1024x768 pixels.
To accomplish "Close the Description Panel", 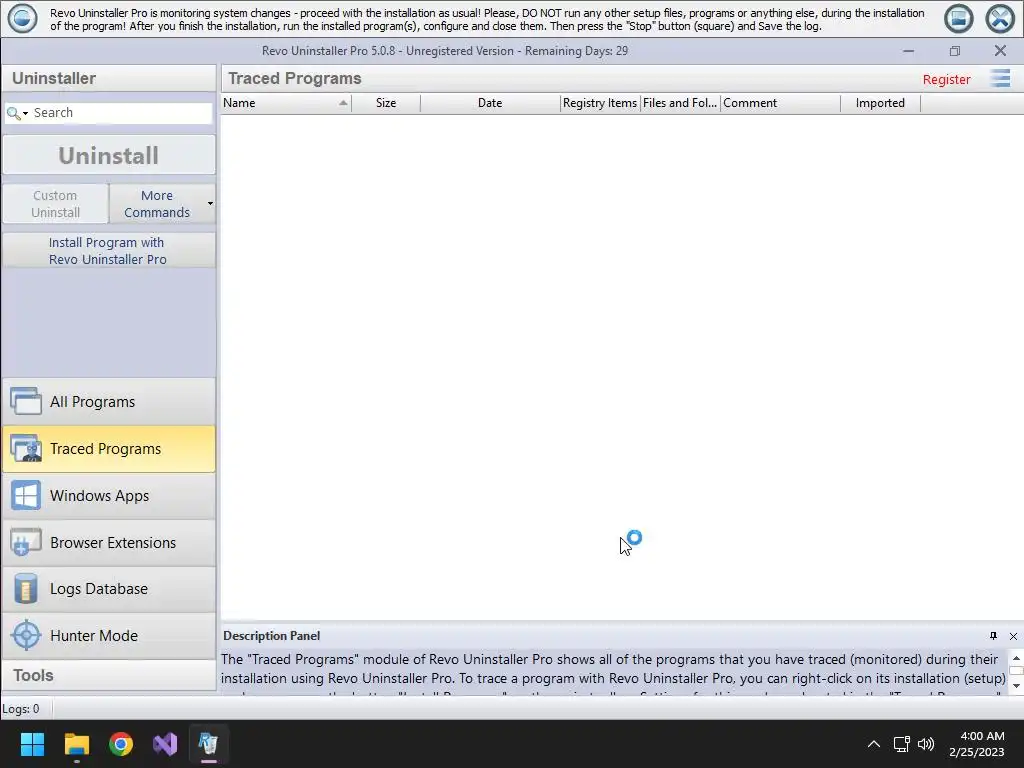I will 1013,636.
